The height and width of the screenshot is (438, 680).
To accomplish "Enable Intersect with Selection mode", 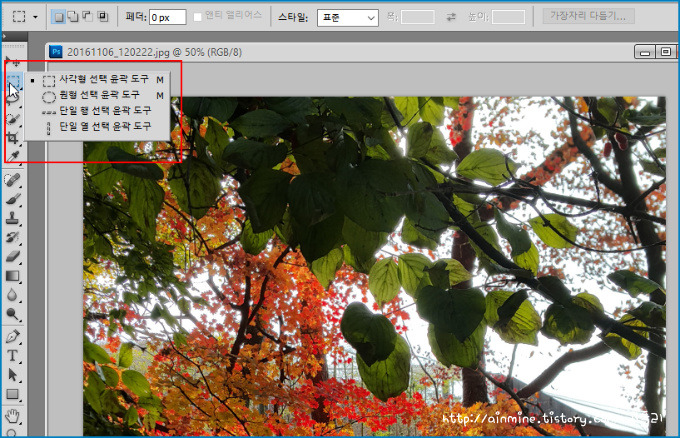I will (102, 17).
